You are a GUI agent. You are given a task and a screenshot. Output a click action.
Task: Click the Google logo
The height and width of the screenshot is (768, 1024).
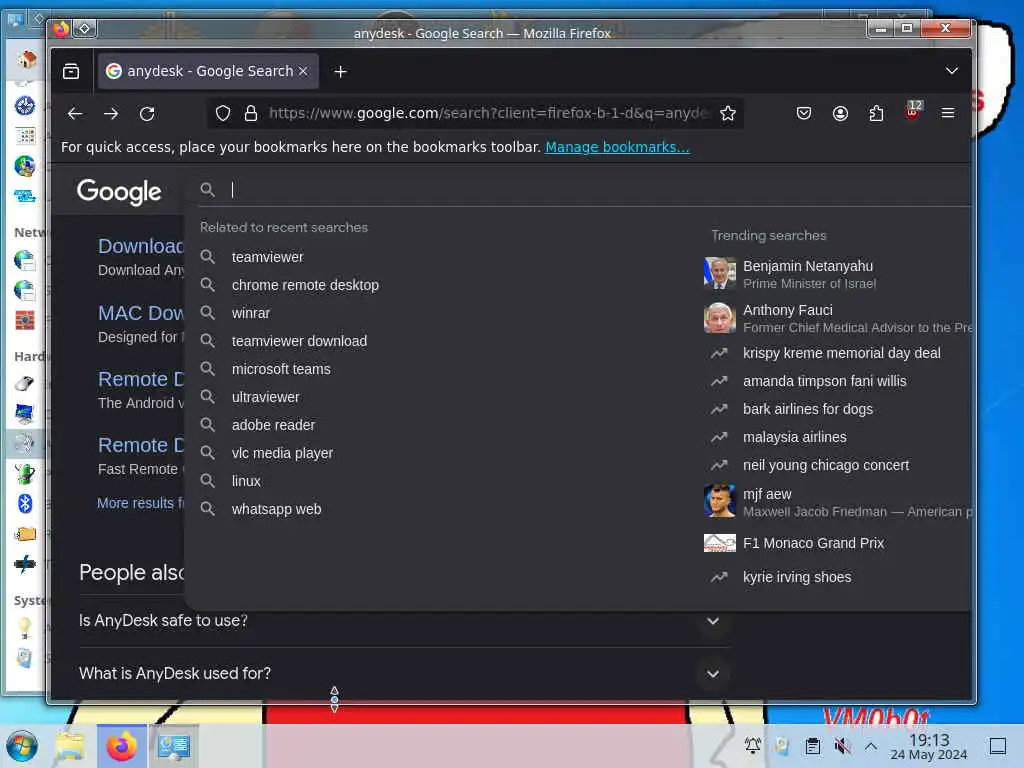119,191
